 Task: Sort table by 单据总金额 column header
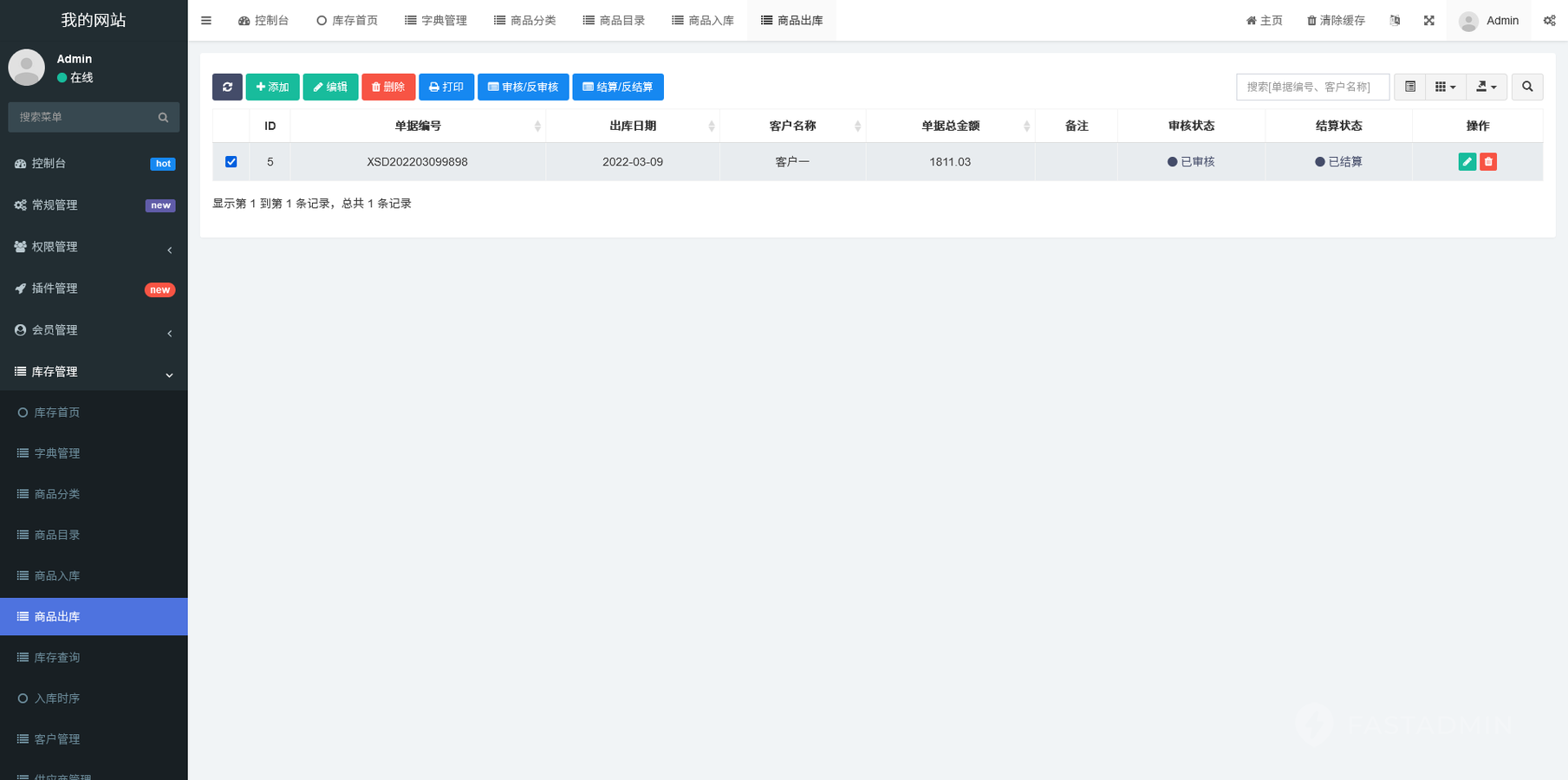click(950, 126)
